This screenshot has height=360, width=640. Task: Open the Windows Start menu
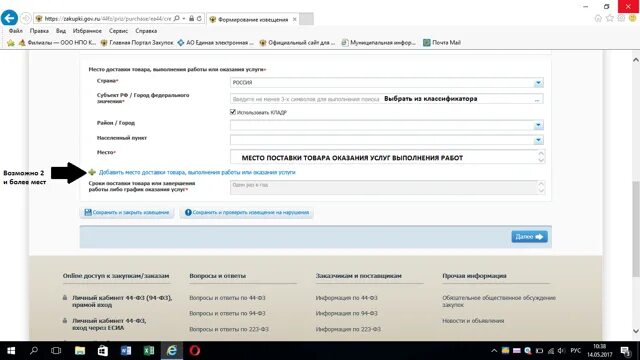pos(11,351)
